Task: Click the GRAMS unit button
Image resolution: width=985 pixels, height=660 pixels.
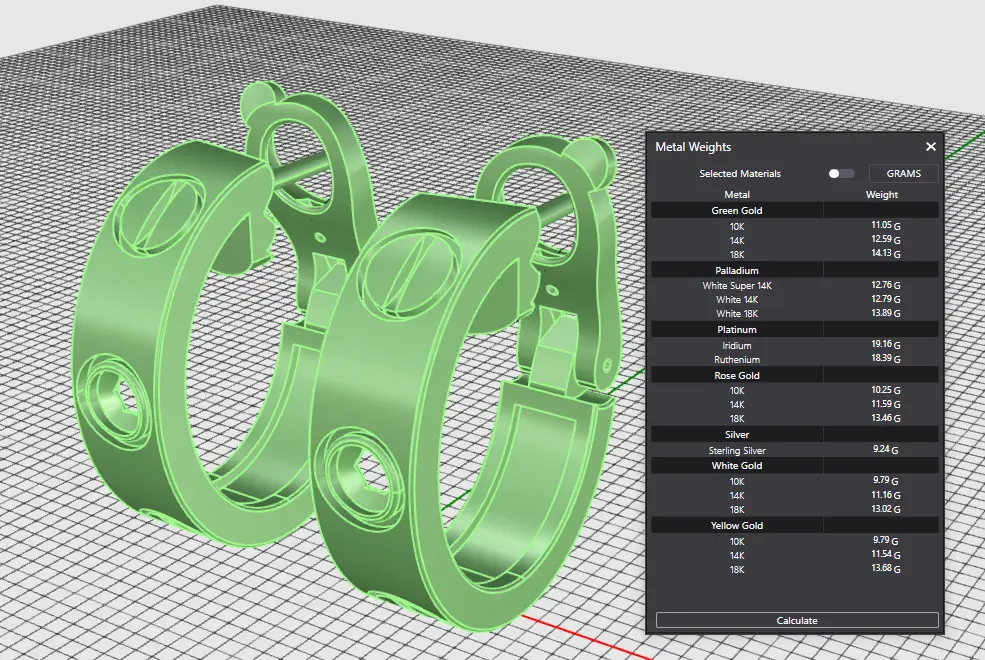Action: click(904, 174)
